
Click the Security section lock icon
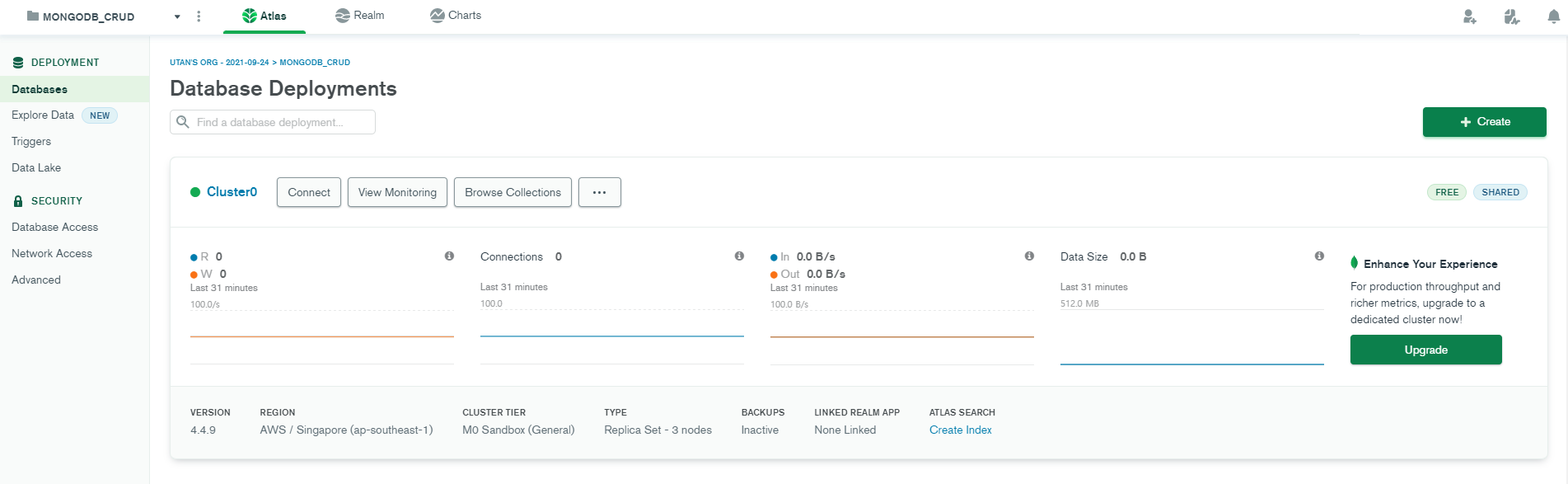[x=18, y=201]
